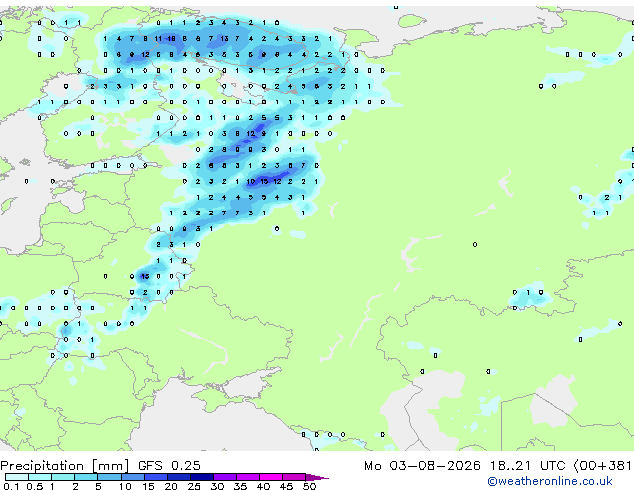Click the '20' legend scale label
The image size is (634, 490).
click(x=171, y=486)
